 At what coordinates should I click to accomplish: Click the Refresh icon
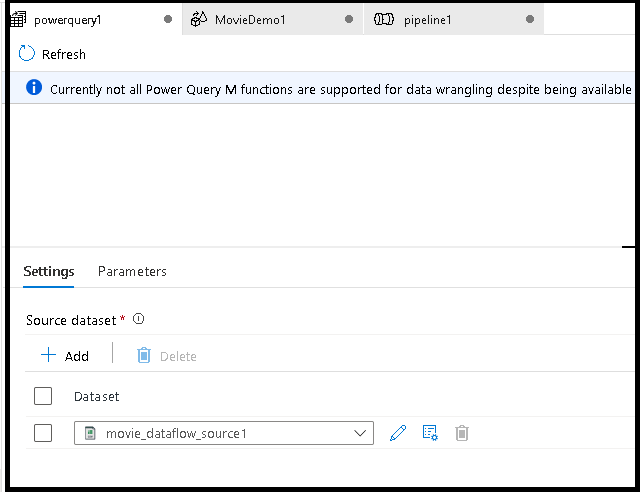click(27, 54)
